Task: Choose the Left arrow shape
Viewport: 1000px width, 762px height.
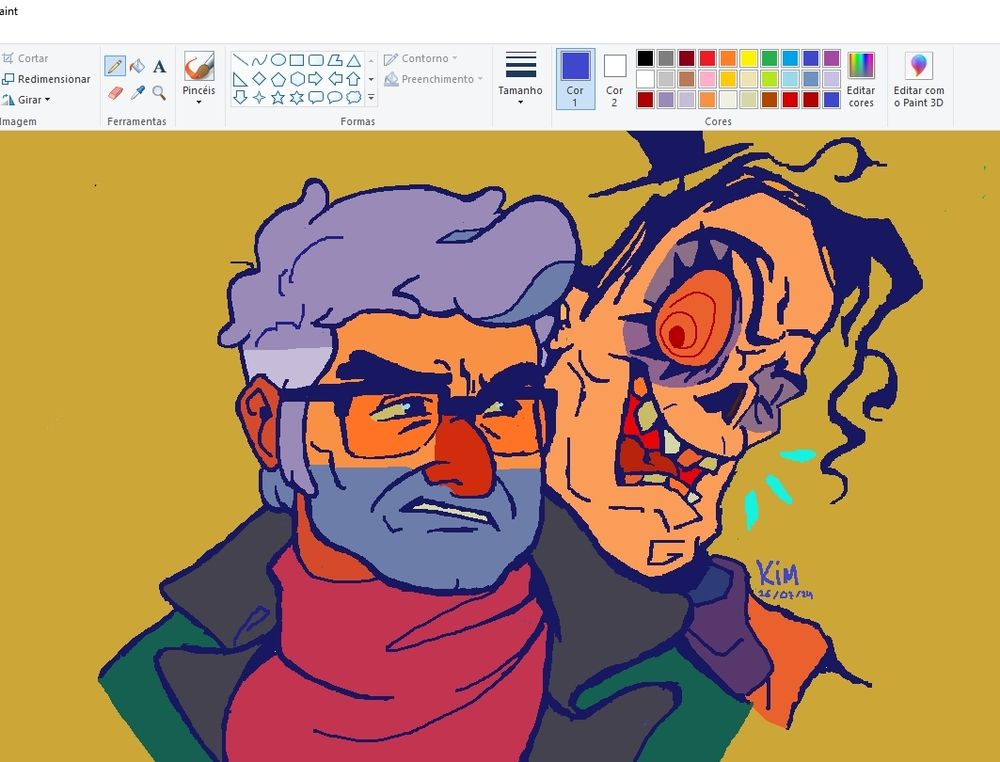Action: (335, 79)
